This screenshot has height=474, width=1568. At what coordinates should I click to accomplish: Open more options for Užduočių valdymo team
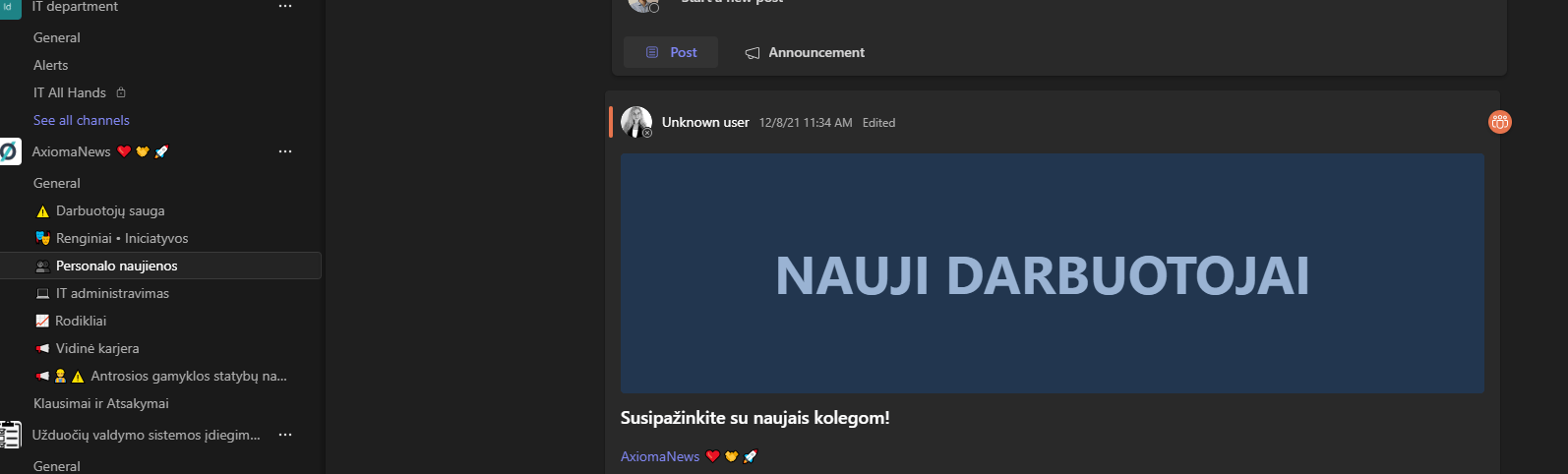[285, 435]
